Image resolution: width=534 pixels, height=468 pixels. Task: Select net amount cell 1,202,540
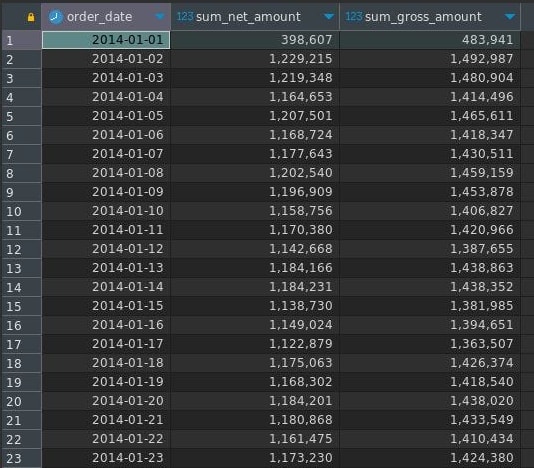255,173
